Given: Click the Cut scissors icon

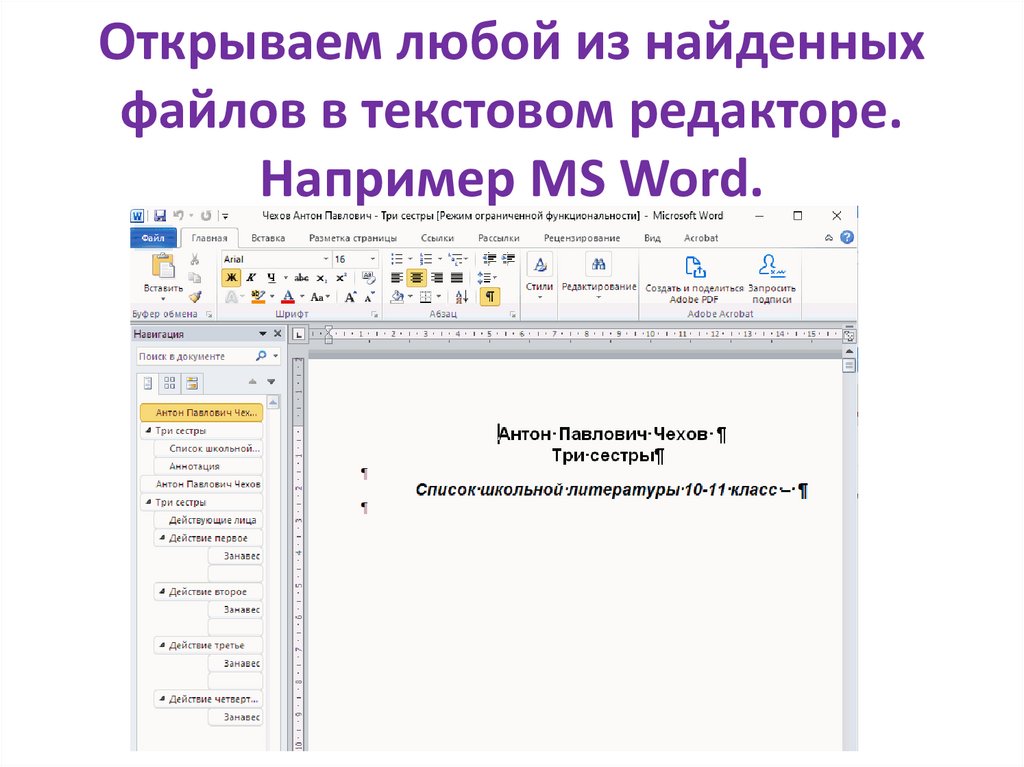Looking at the screenshot, I should tap(195, 260).
